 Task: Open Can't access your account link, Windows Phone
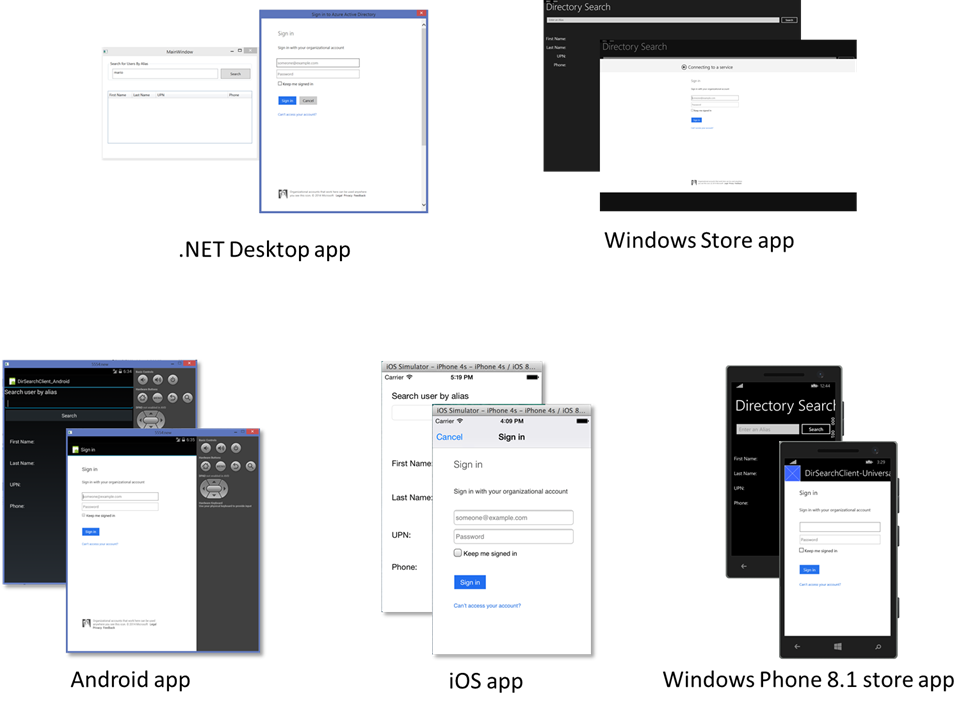[820, 584]
